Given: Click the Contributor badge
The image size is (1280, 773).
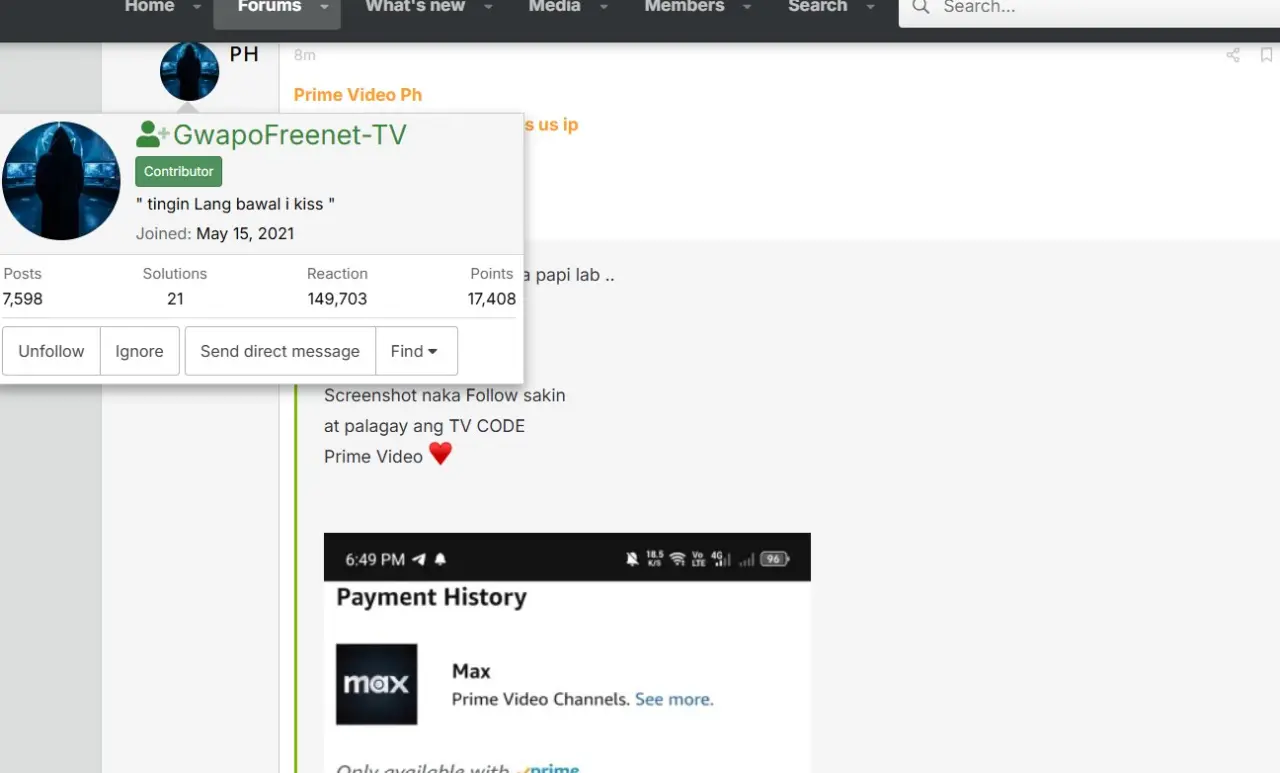Looking at the screenshot, I should (178, 171).
